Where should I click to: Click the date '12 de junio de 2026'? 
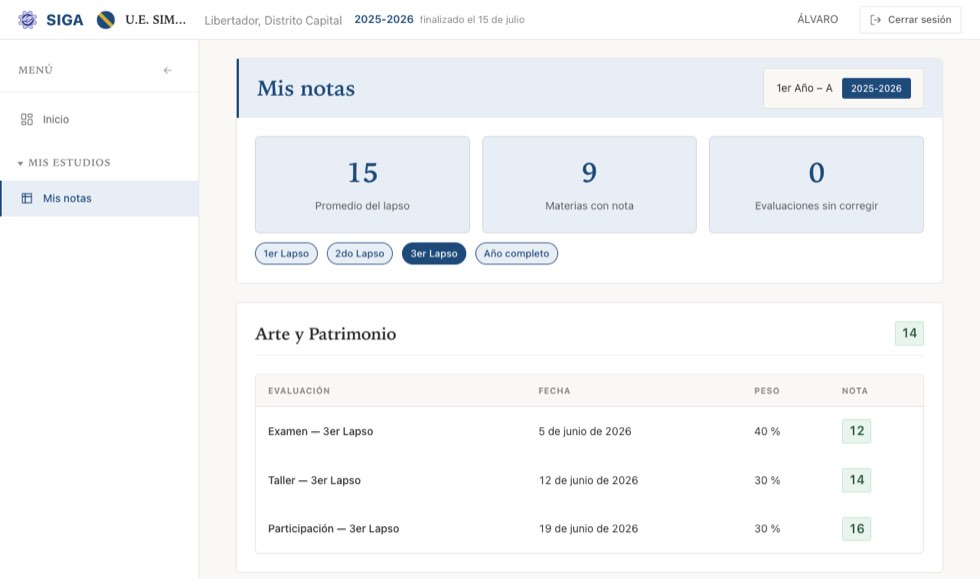pos(589,480)
